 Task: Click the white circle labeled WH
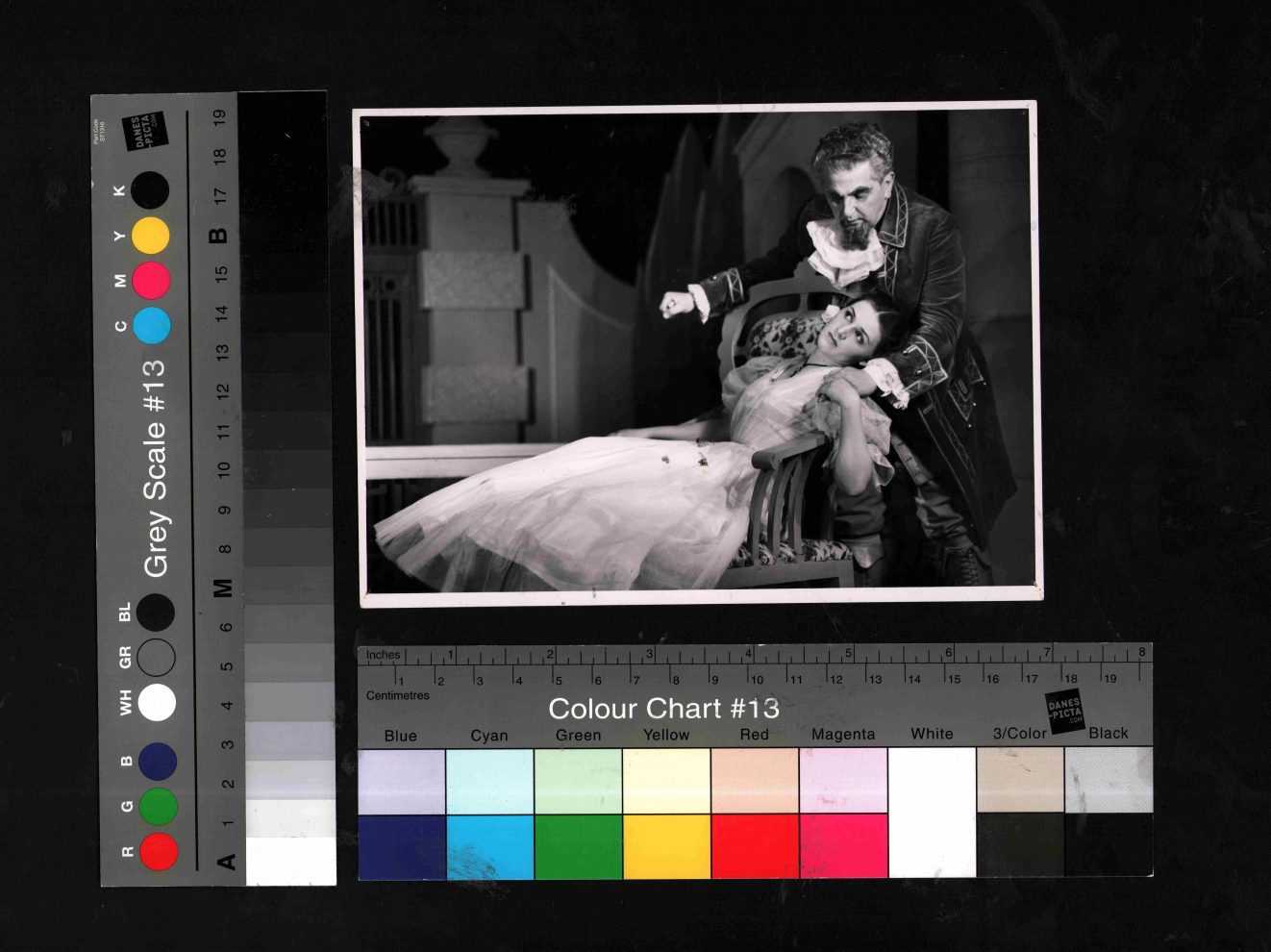coord(157,703)
